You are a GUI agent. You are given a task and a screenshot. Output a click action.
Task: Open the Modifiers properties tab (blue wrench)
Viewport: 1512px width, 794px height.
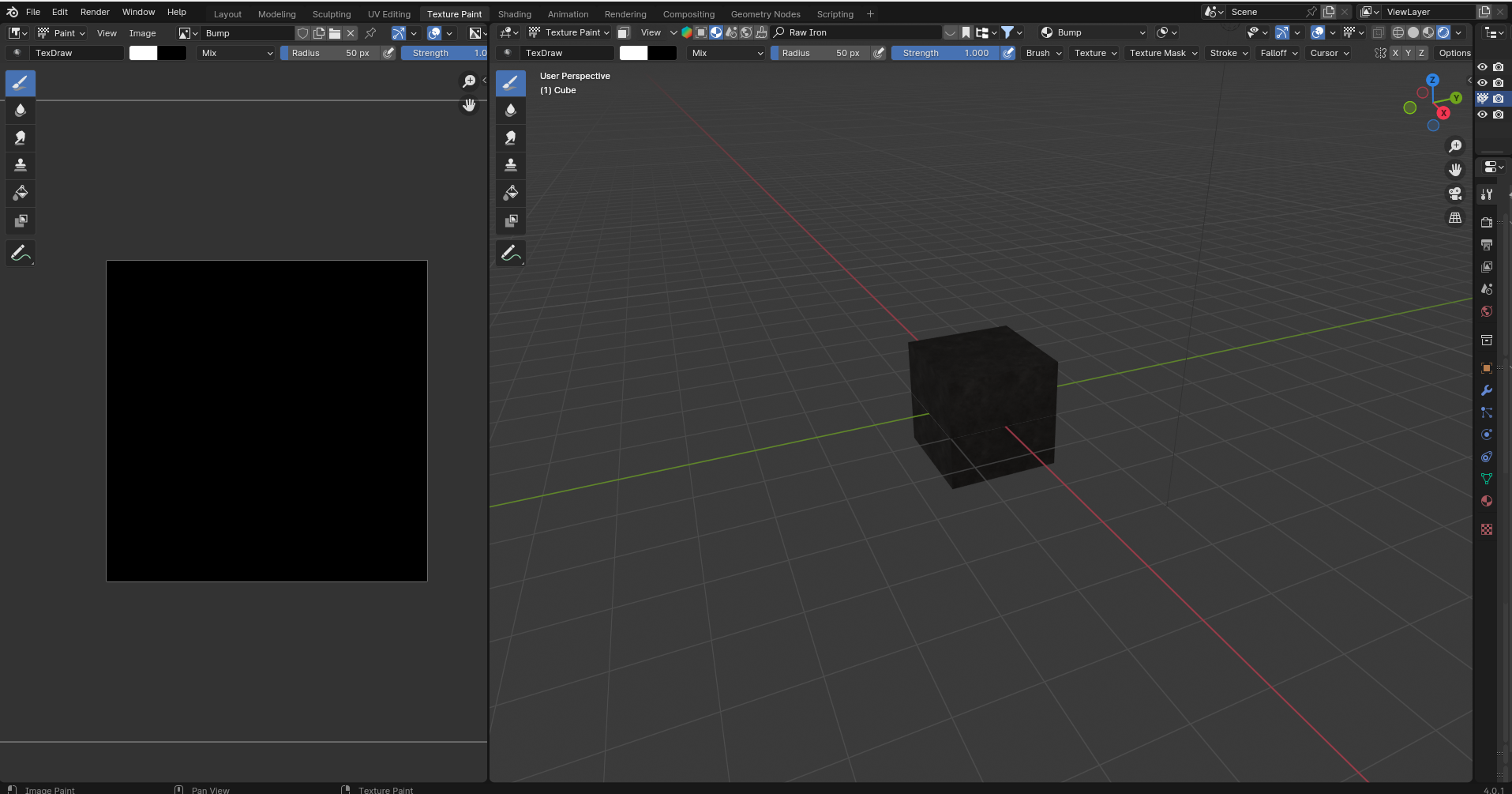pos(1487,390)
